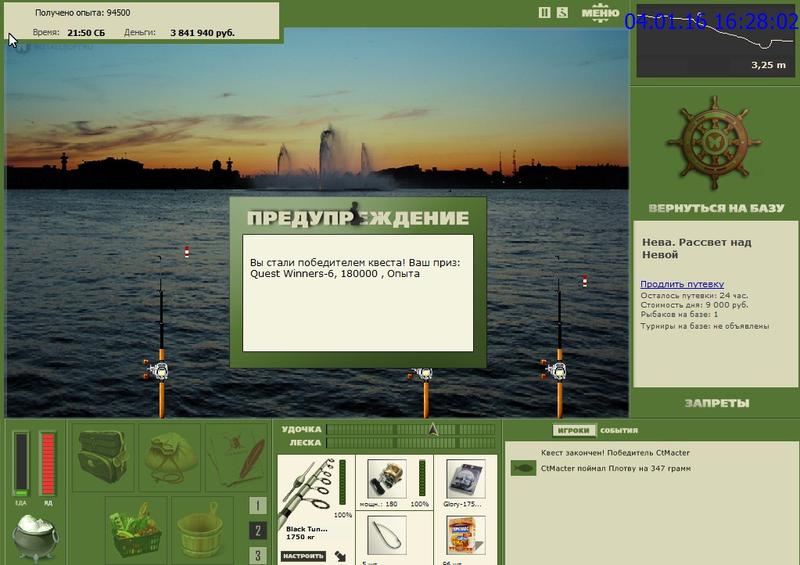Viewport: 800px width, 565px height.
Task: Click the quest prize message text
Action: (355, 268)
